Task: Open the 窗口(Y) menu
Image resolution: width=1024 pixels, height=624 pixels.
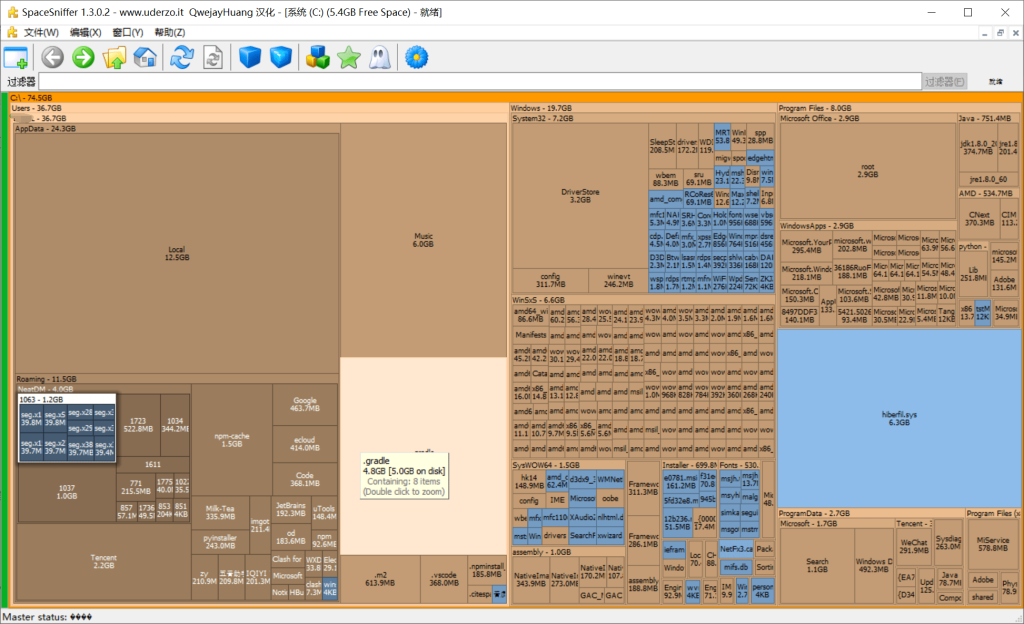Action: click(128, 33)
